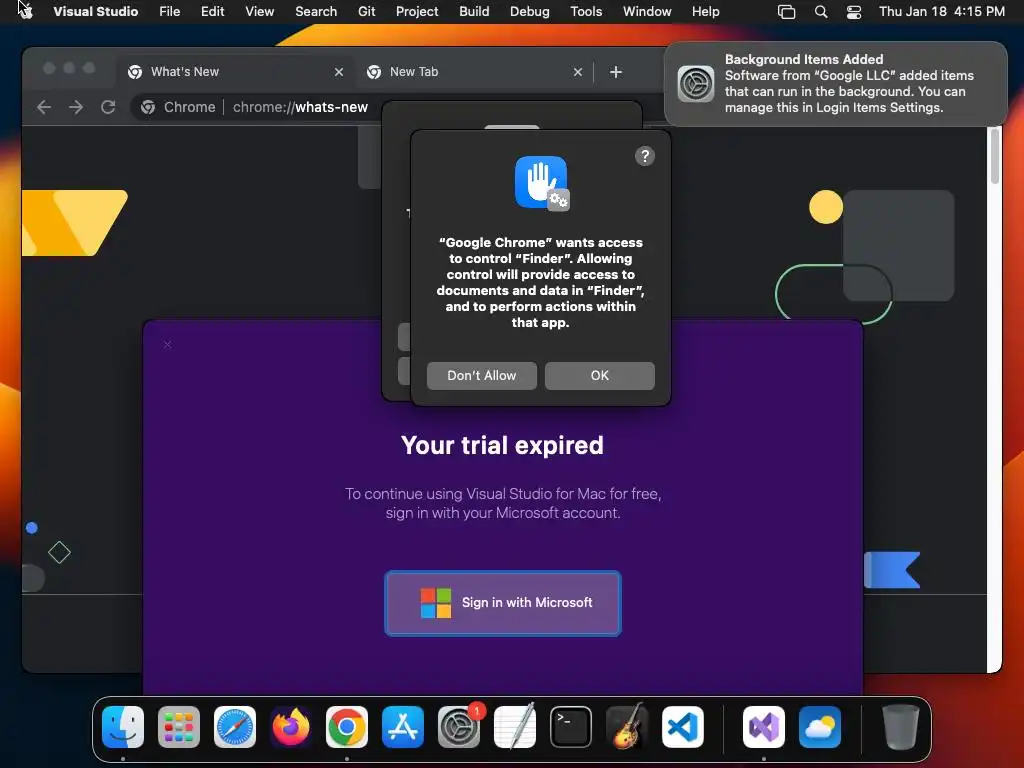Click the help question mark in the permission dialog
The image size is (1024, 768).
pos(645,156)
